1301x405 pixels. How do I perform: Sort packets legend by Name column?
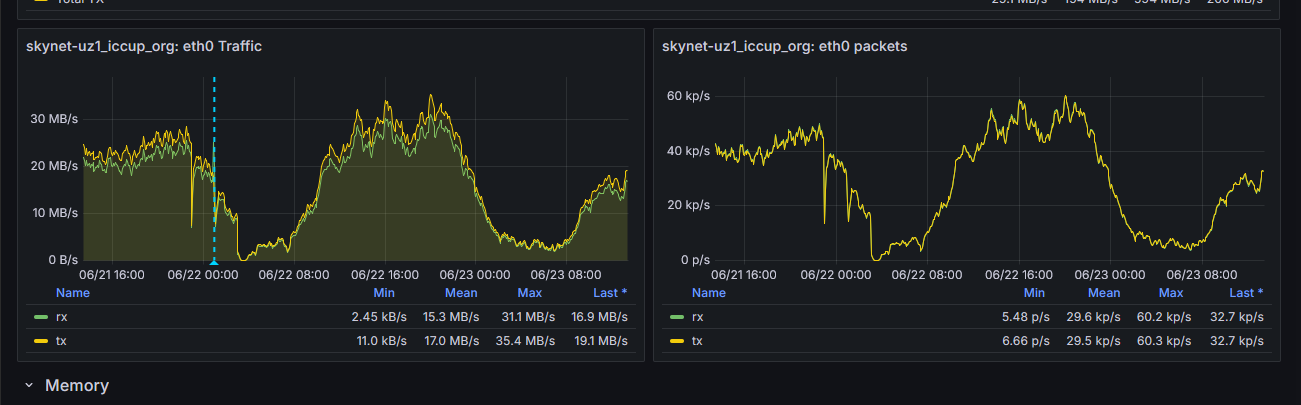click(709, 293)
